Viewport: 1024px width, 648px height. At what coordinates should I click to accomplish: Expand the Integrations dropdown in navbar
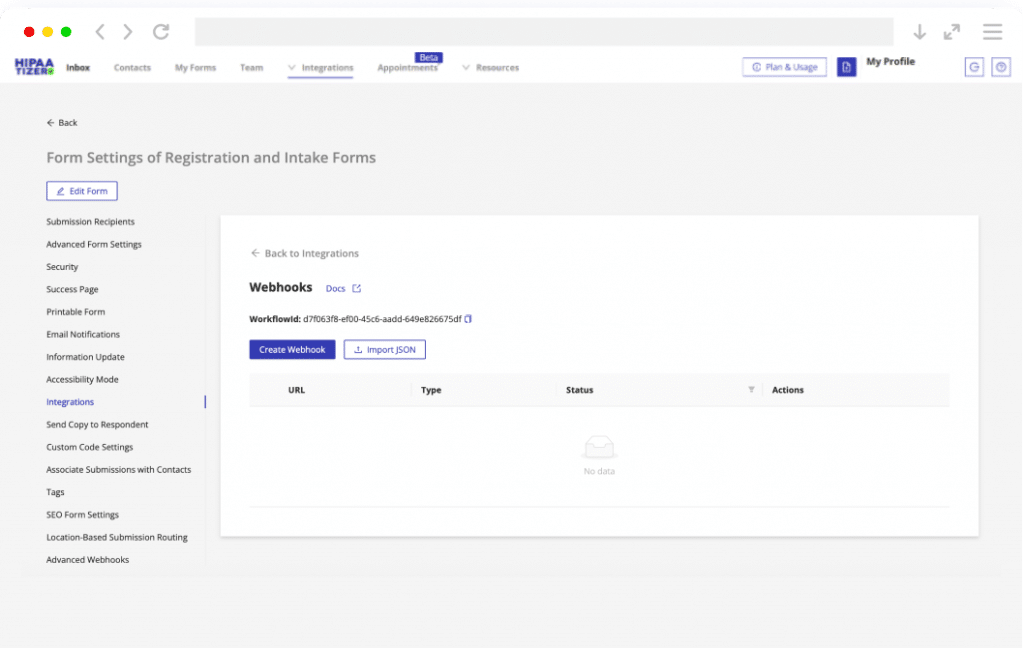pyautogui.click(x=321, y=67)
